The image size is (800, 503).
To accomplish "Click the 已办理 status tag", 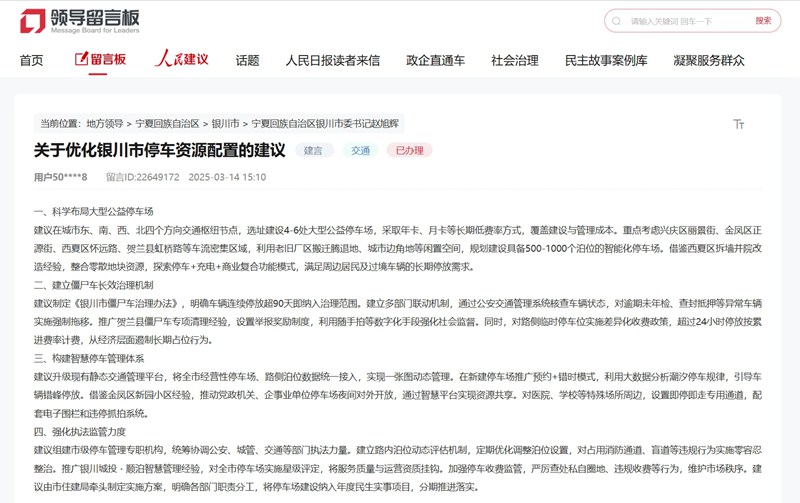I will (410, 150).
